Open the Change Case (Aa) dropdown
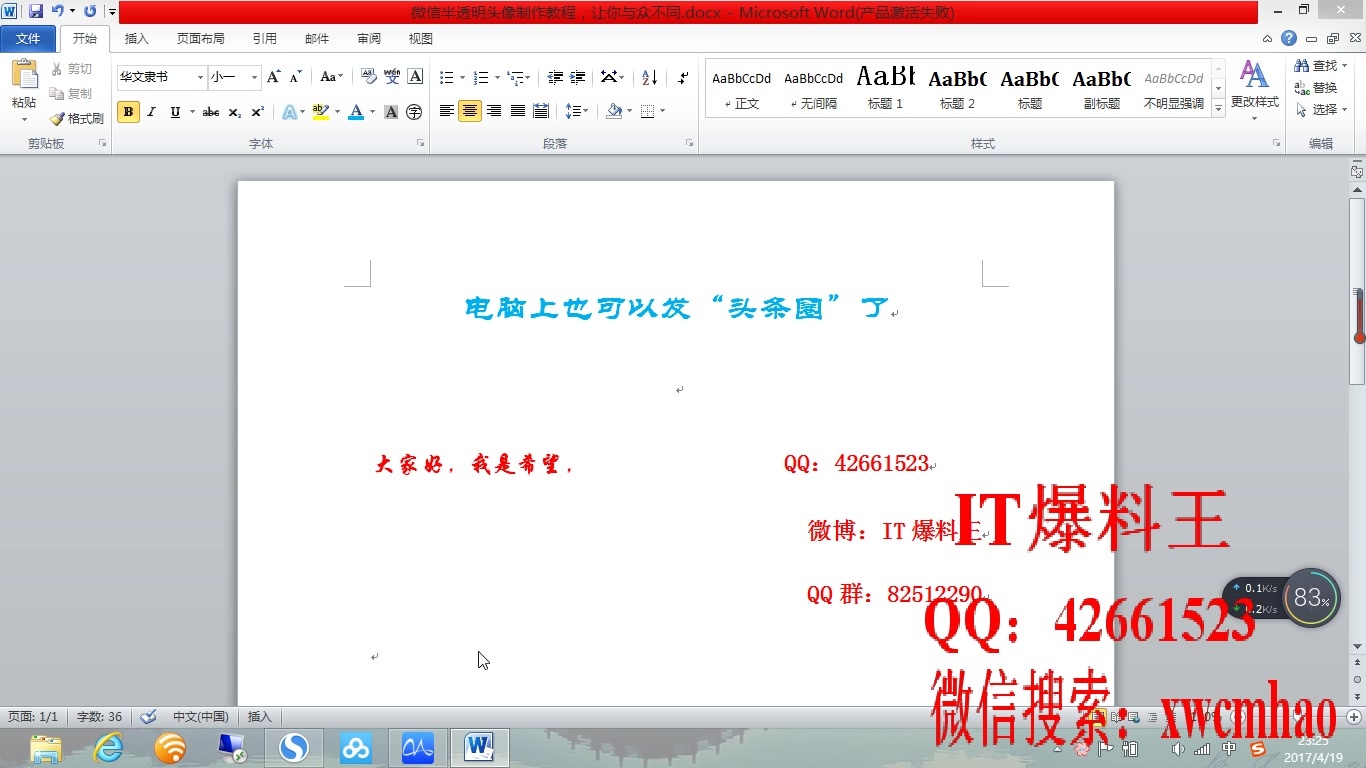 point(331,77)
